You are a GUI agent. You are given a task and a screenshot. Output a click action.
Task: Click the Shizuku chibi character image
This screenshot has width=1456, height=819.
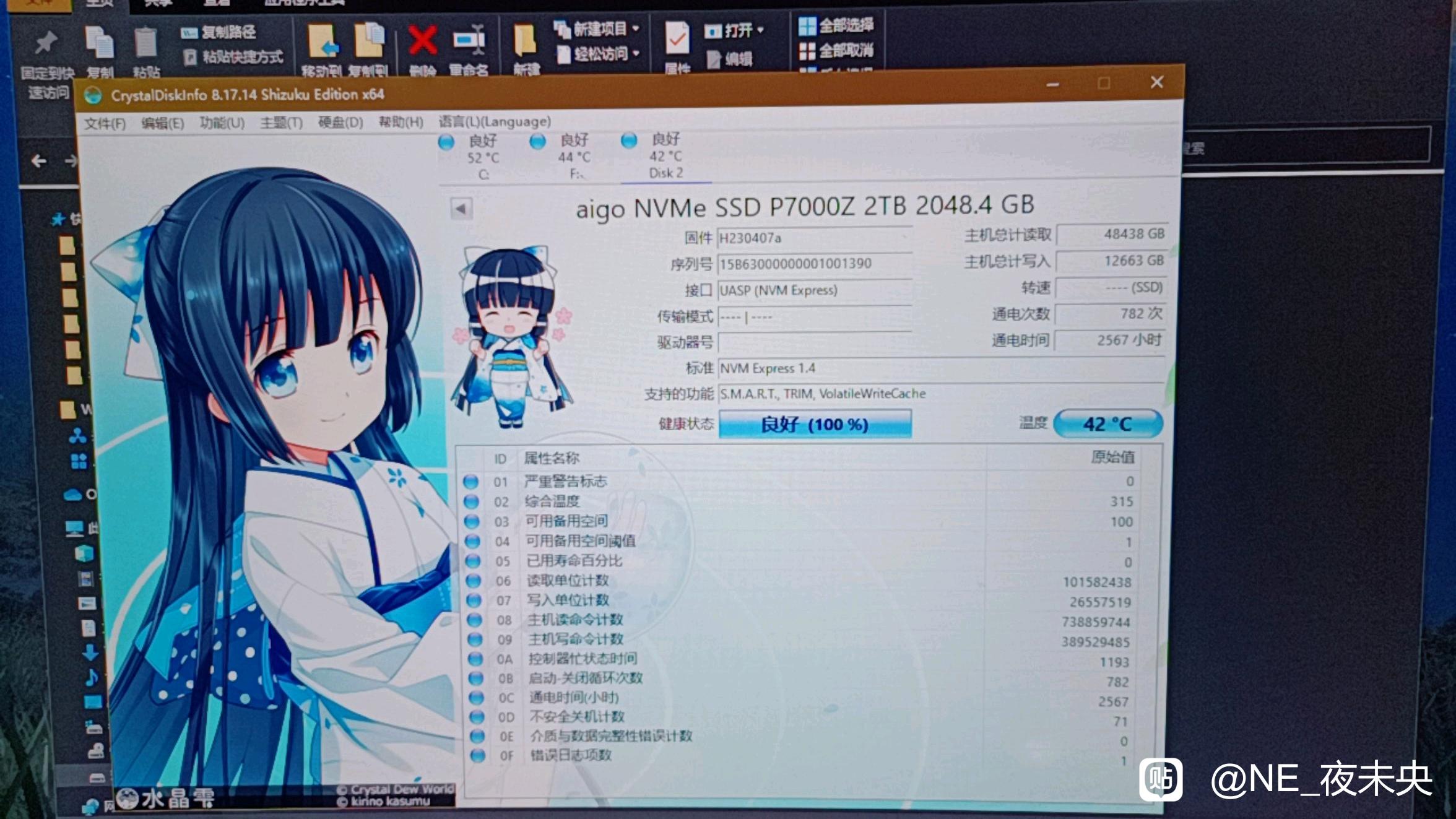(511, 337)
